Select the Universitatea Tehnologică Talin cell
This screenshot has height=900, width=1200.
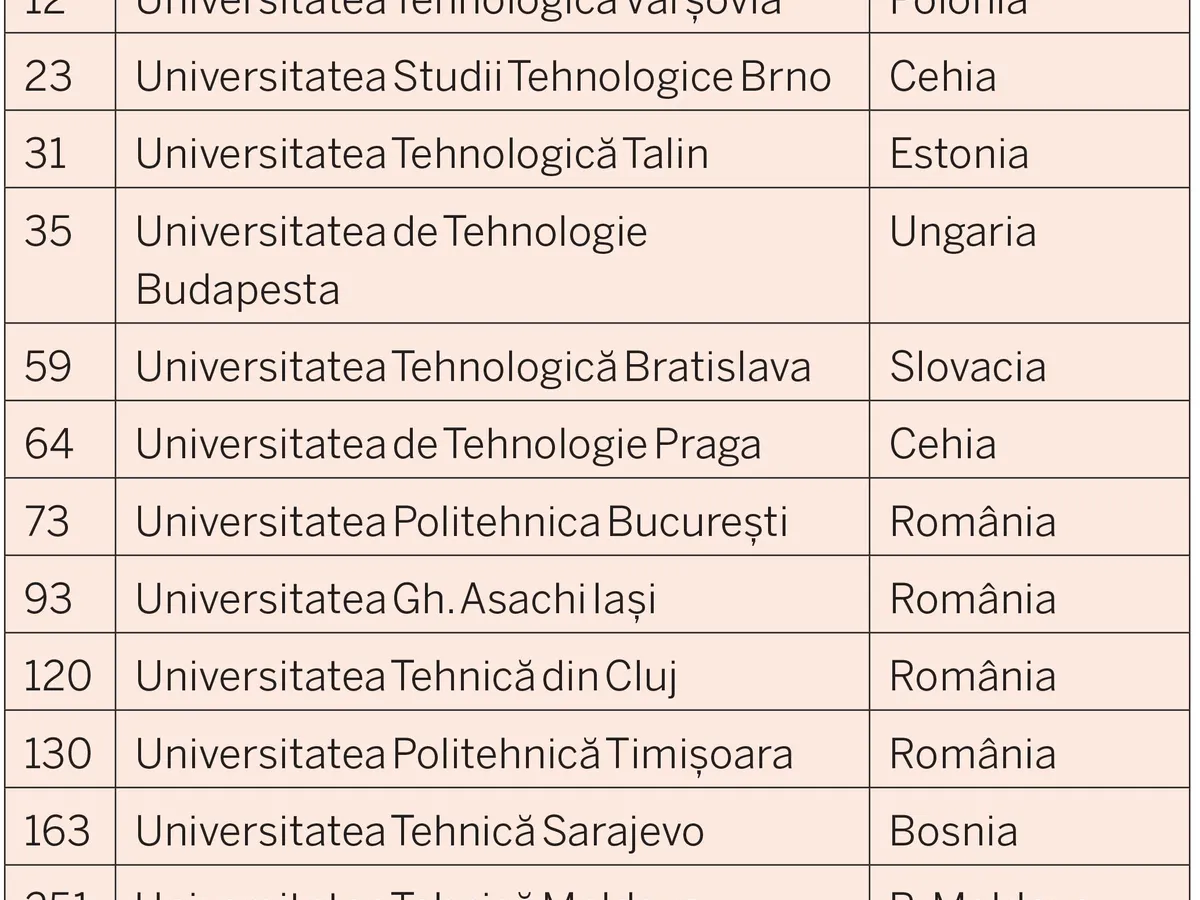coord(422,154)
